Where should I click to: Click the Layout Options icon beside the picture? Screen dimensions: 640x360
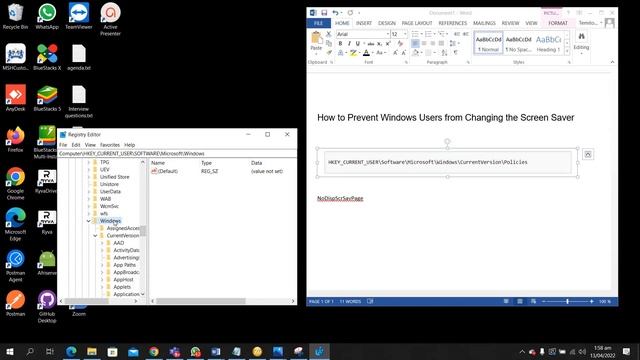click(x=588, y=154)
